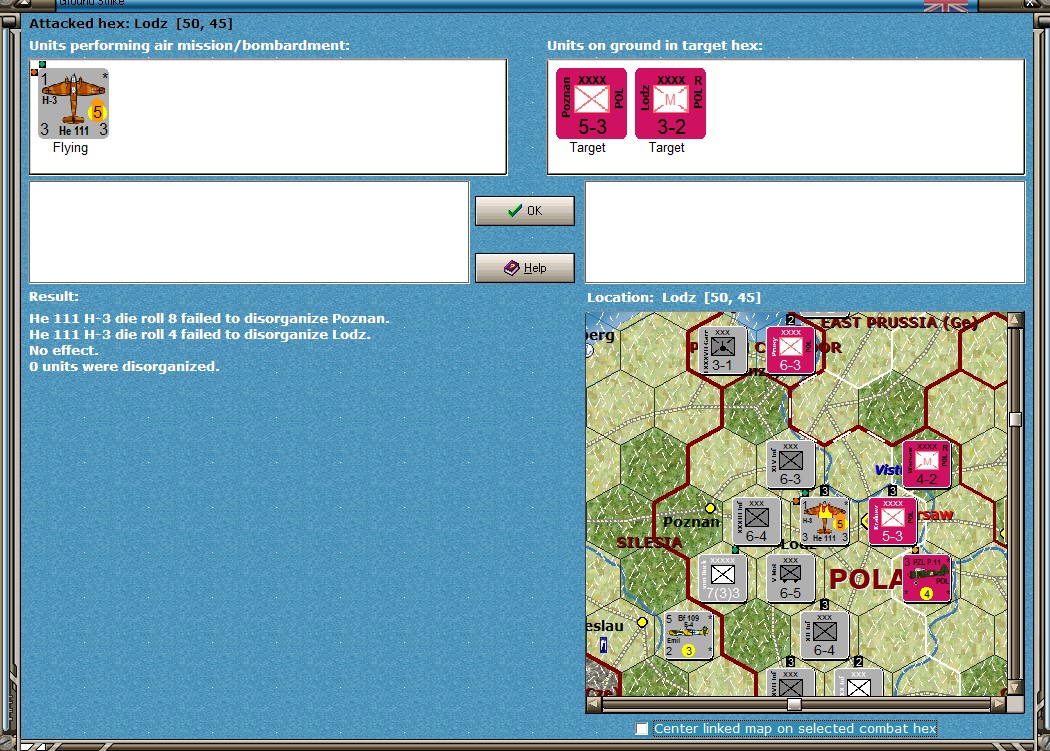The height and width of the screenshot is (751, 1050).
Task: Click the map horizontal scrollbar thumb
Action: pos(794,704)
